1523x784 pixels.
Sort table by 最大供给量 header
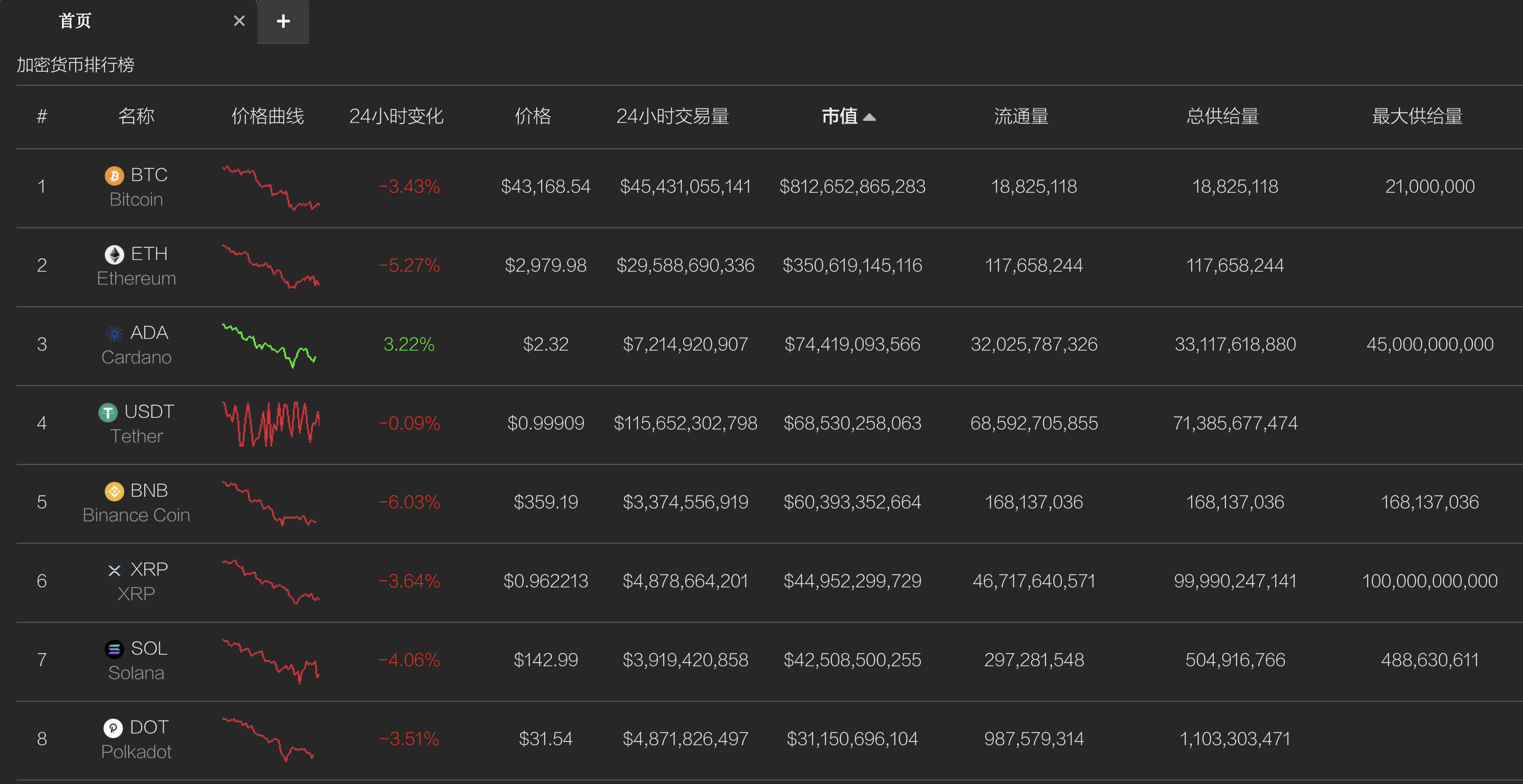coord(1417,116)
